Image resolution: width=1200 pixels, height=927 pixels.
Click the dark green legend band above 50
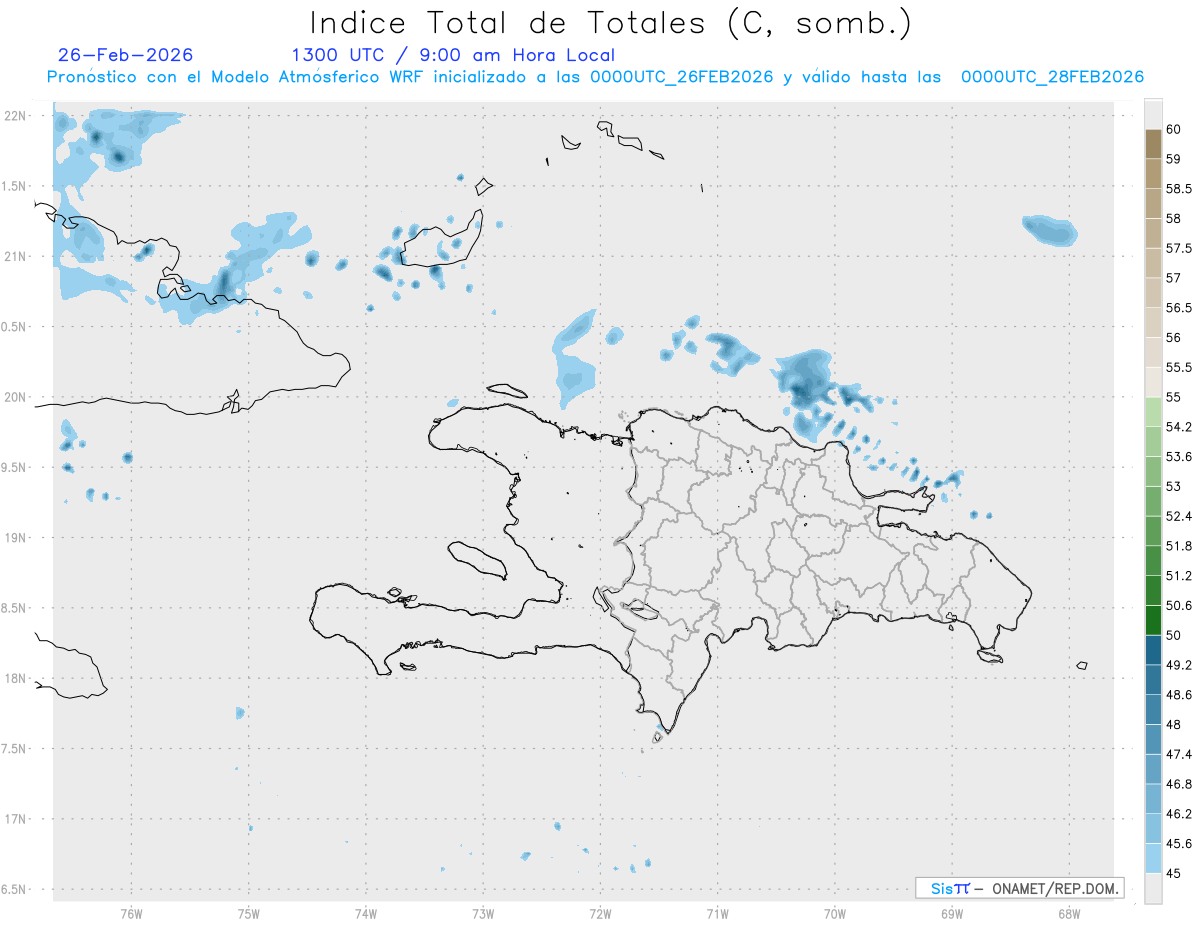tap(1153, 620)
